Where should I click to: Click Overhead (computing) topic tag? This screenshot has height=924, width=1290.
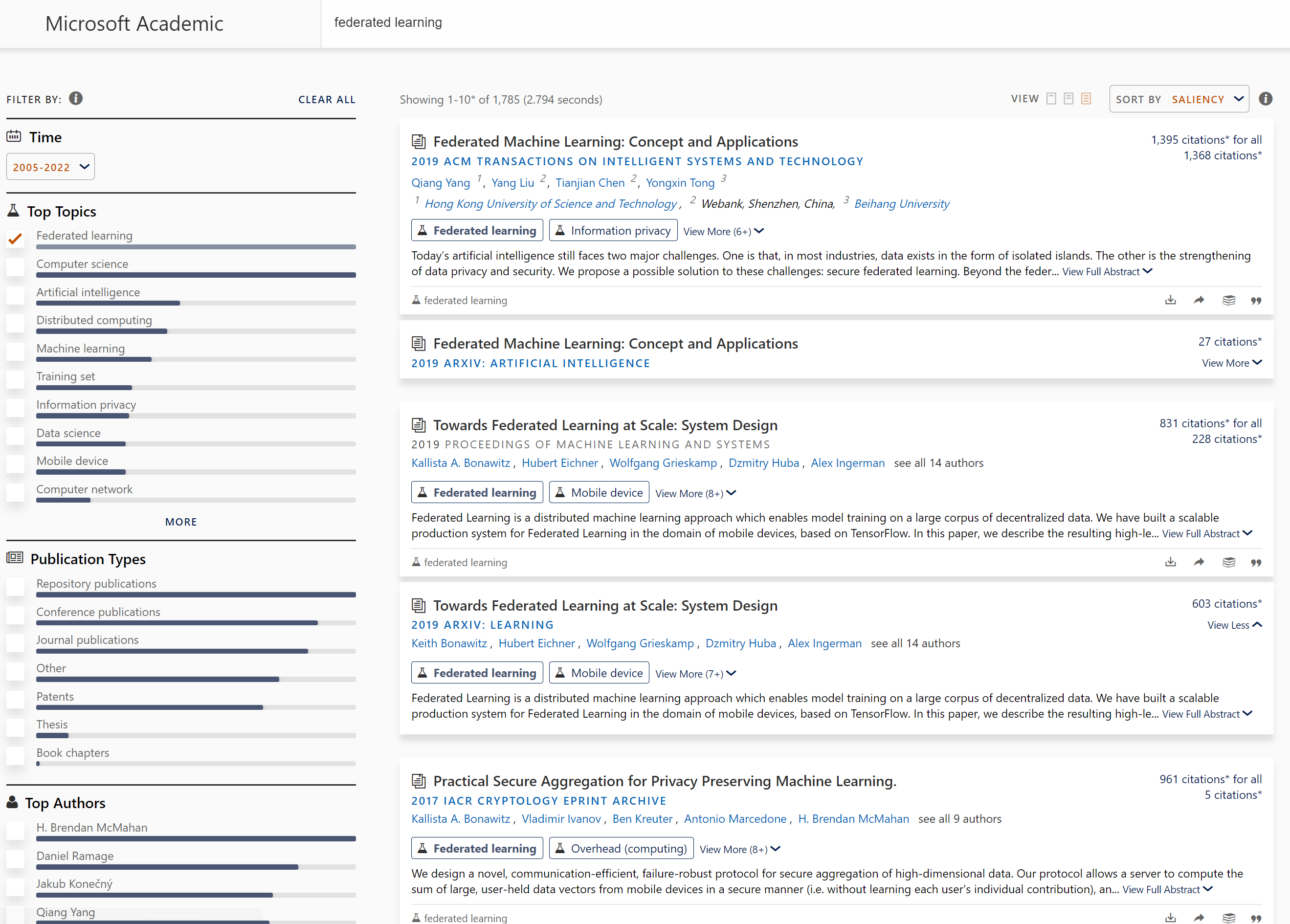[621, 848]
